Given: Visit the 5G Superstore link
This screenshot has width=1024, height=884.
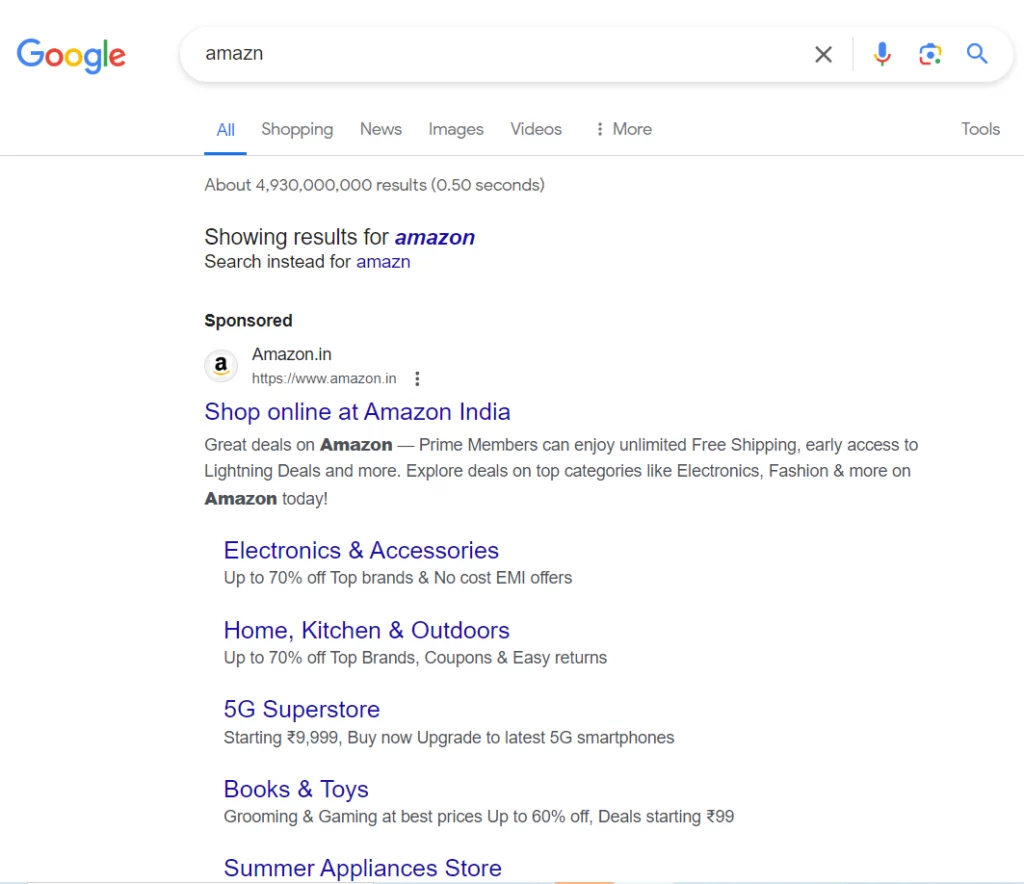Looking at the screenshot, I should pos(302,709).
